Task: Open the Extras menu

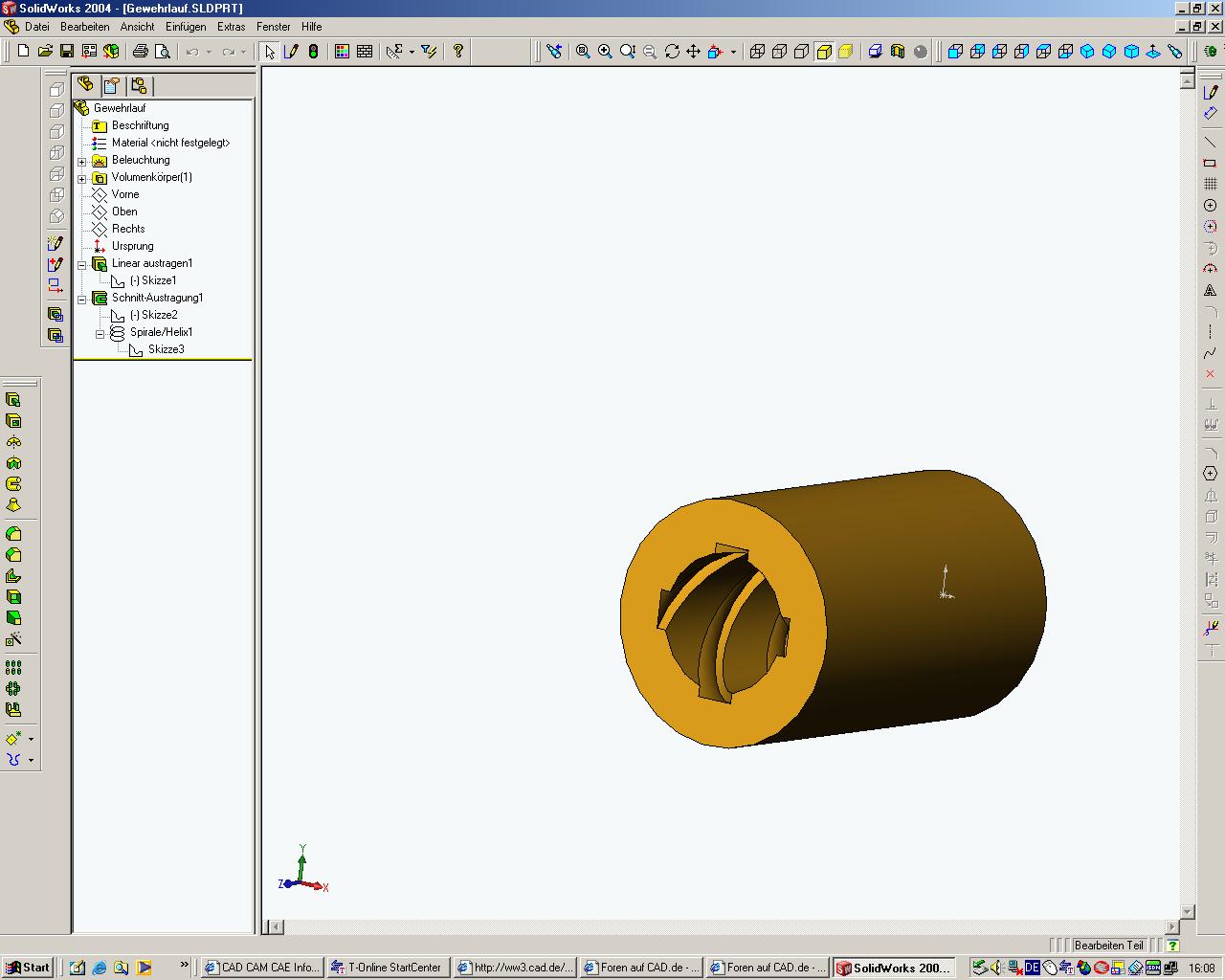Action: coord(231,27)
